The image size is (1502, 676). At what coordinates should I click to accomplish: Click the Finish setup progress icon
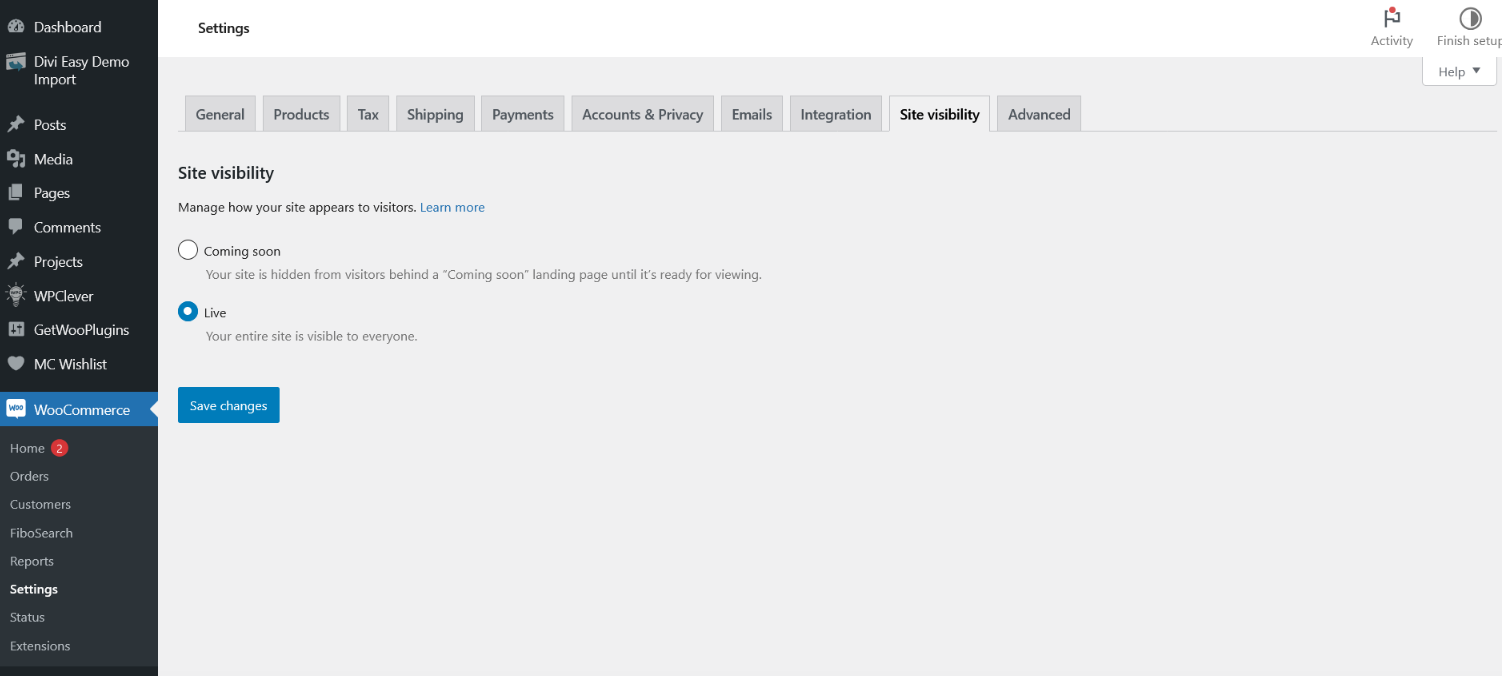click(x=1470, y=18)
